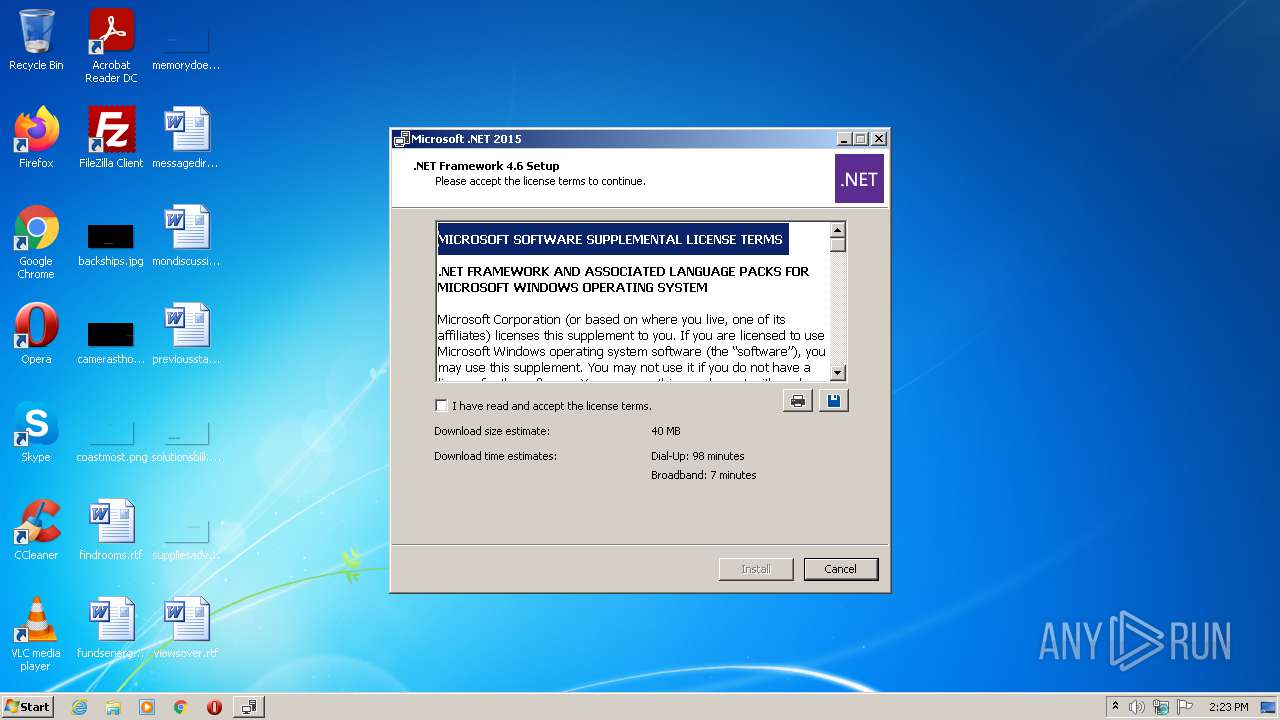Select the previoussta document icon

[x=186, y=335]
